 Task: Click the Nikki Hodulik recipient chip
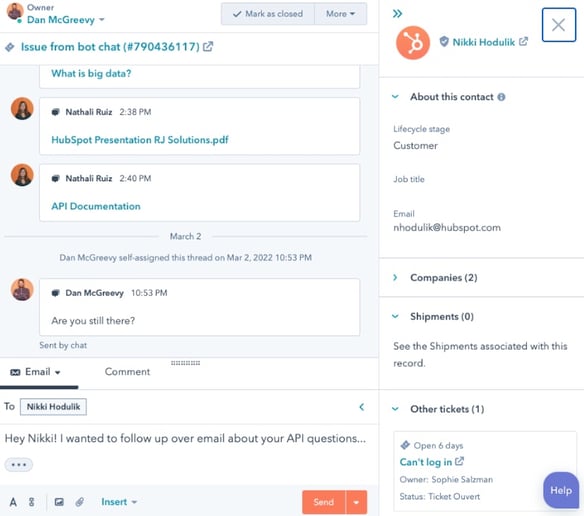click(x=53, y=407)
